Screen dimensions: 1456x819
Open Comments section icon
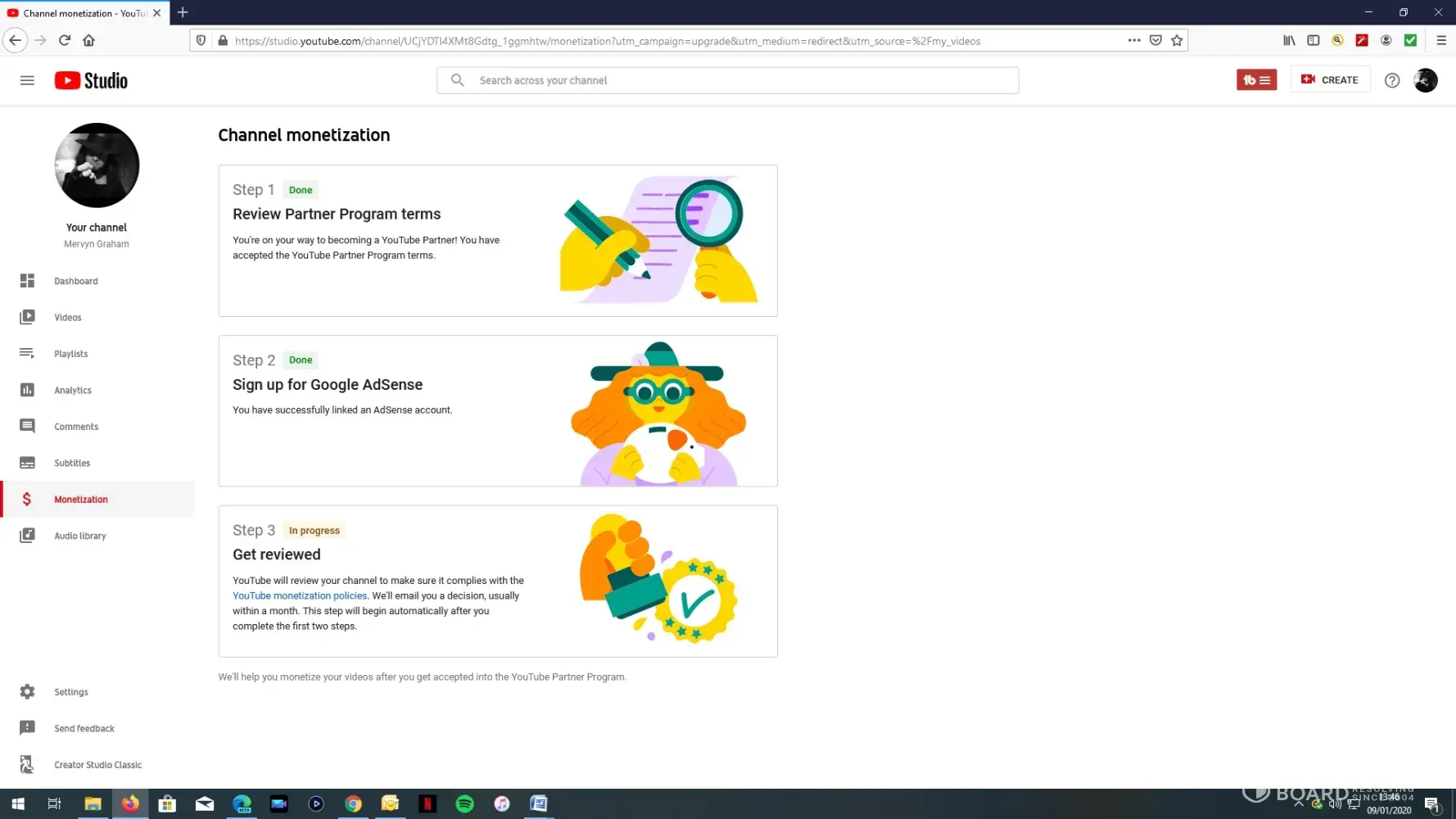coord(27,427)
